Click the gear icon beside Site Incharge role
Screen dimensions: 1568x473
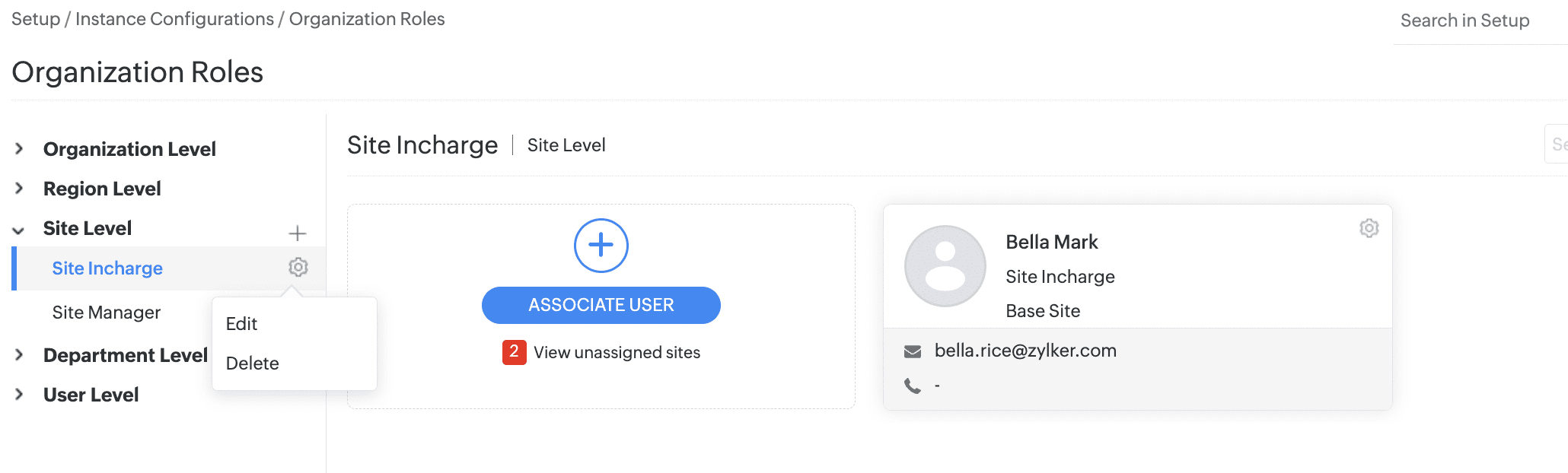click(x=298, y=268)
